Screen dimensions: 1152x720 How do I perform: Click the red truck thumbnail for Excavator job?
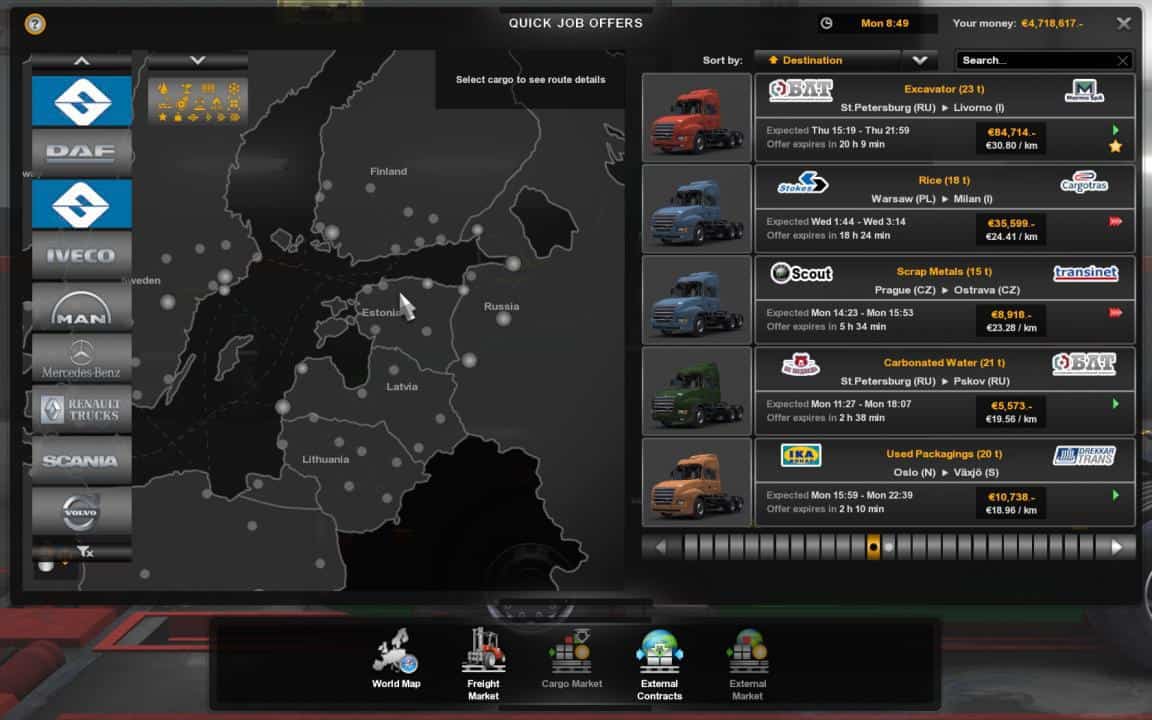(x=696, y=117)
